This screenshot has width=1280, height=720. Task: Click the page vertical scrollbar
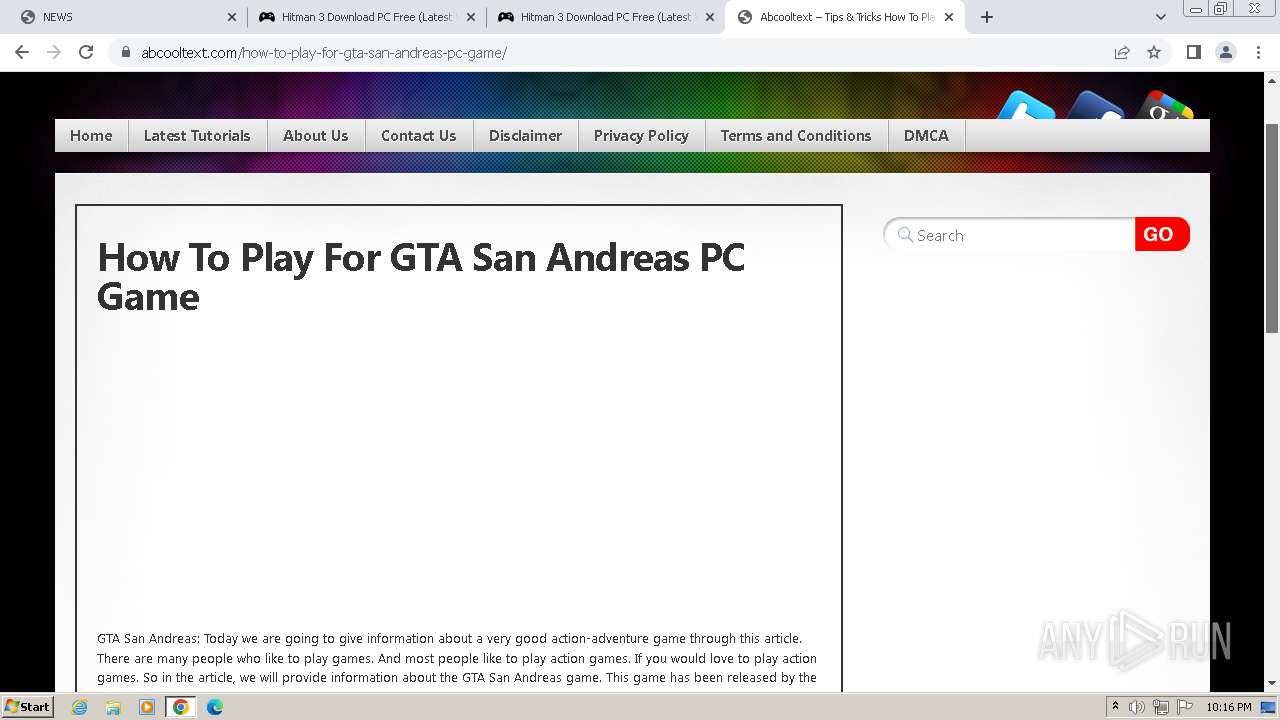coord(1272,230)
